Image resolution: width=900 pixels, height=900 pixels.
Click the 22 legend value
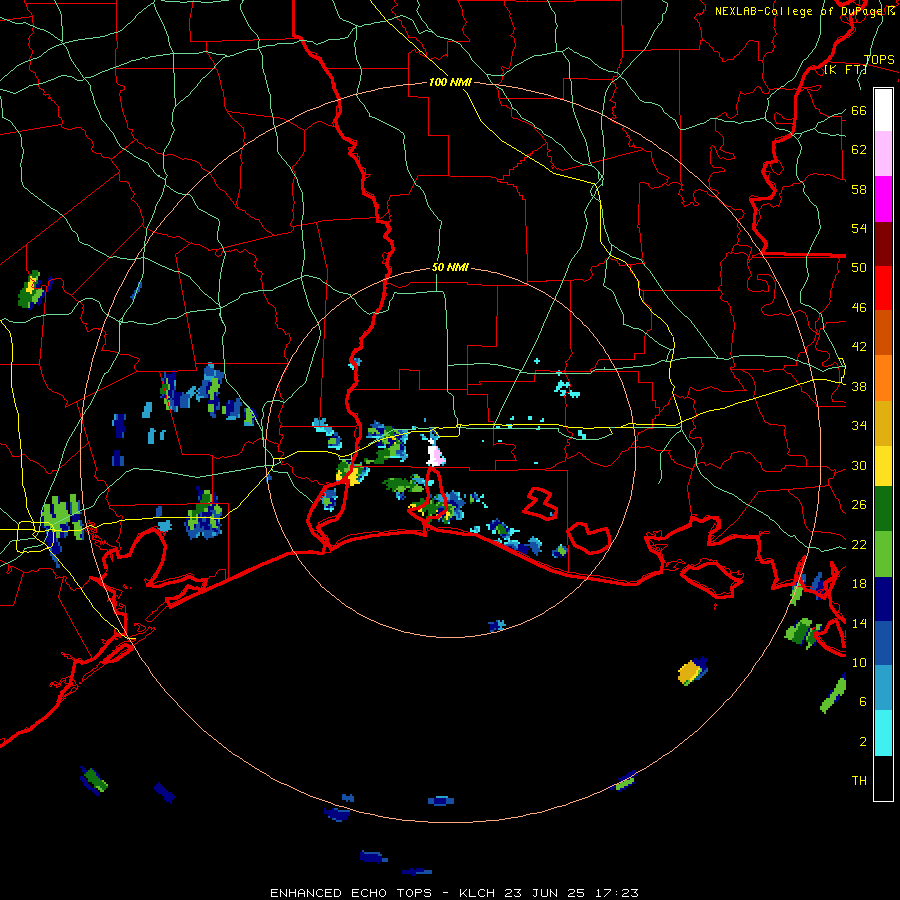coord(859,545)
